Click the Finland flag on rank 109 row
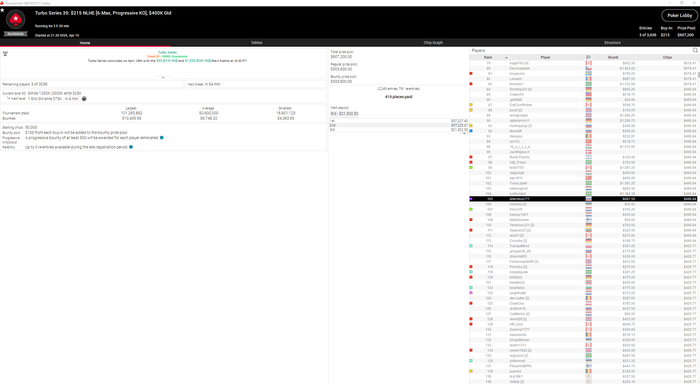The image size is (700, 384). [588, 220]
